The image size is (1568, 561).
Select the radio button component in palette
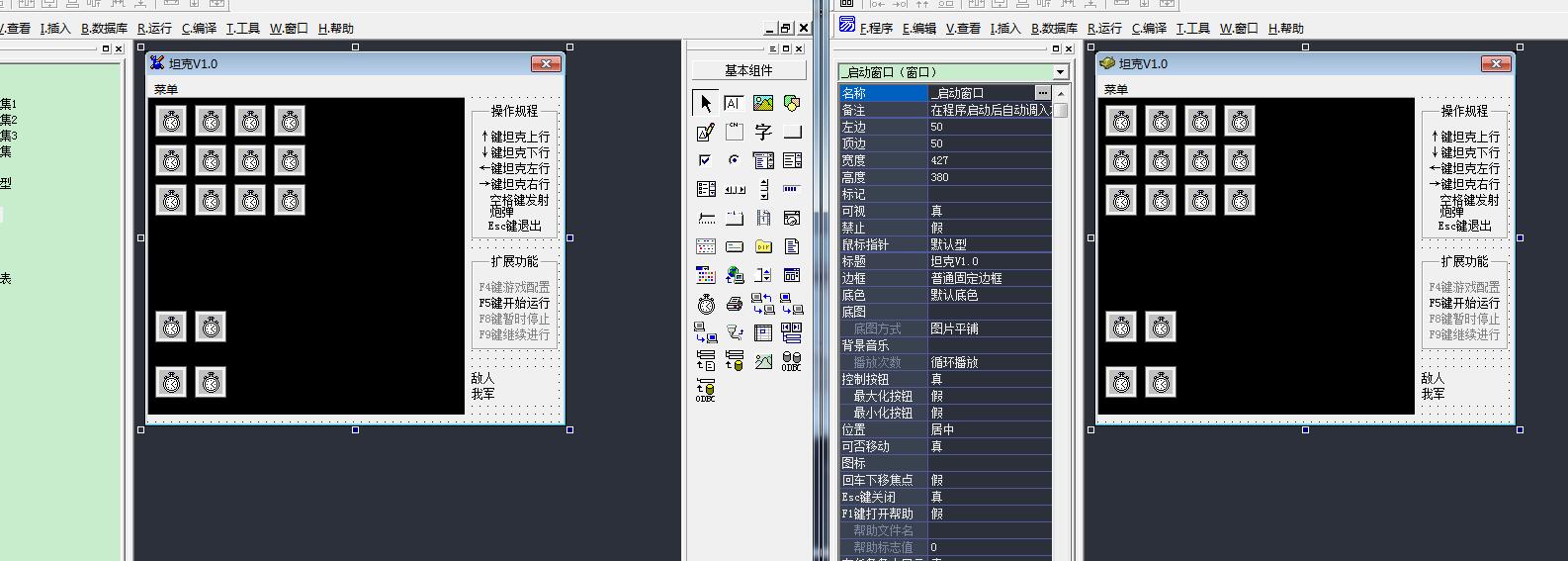tap(735, 160)
